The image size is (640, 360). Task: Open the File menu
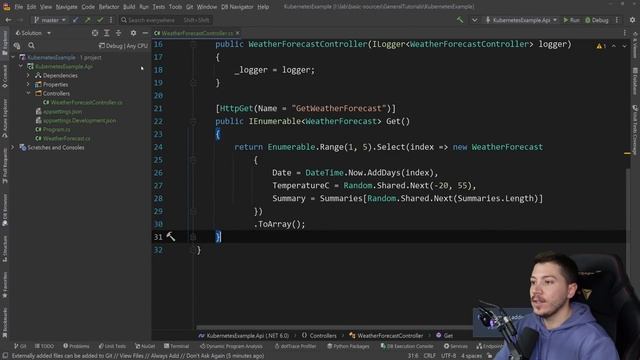click(19, 7)
